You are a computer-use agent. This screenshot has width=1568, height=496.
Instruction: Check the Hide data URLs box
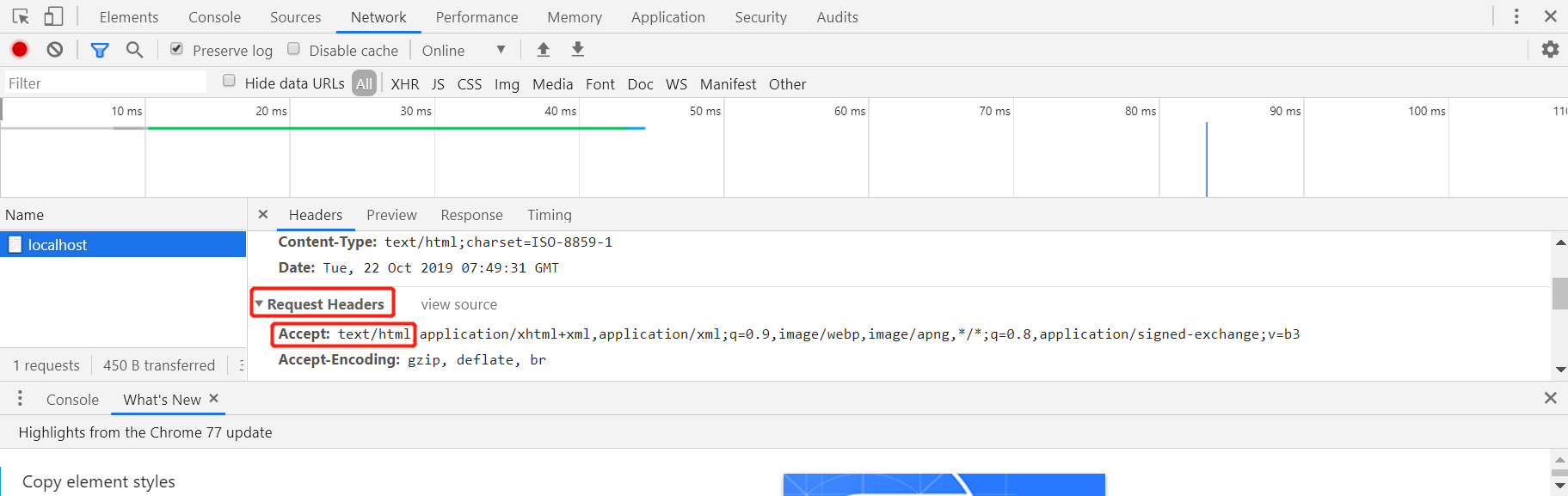pos(229,81)
